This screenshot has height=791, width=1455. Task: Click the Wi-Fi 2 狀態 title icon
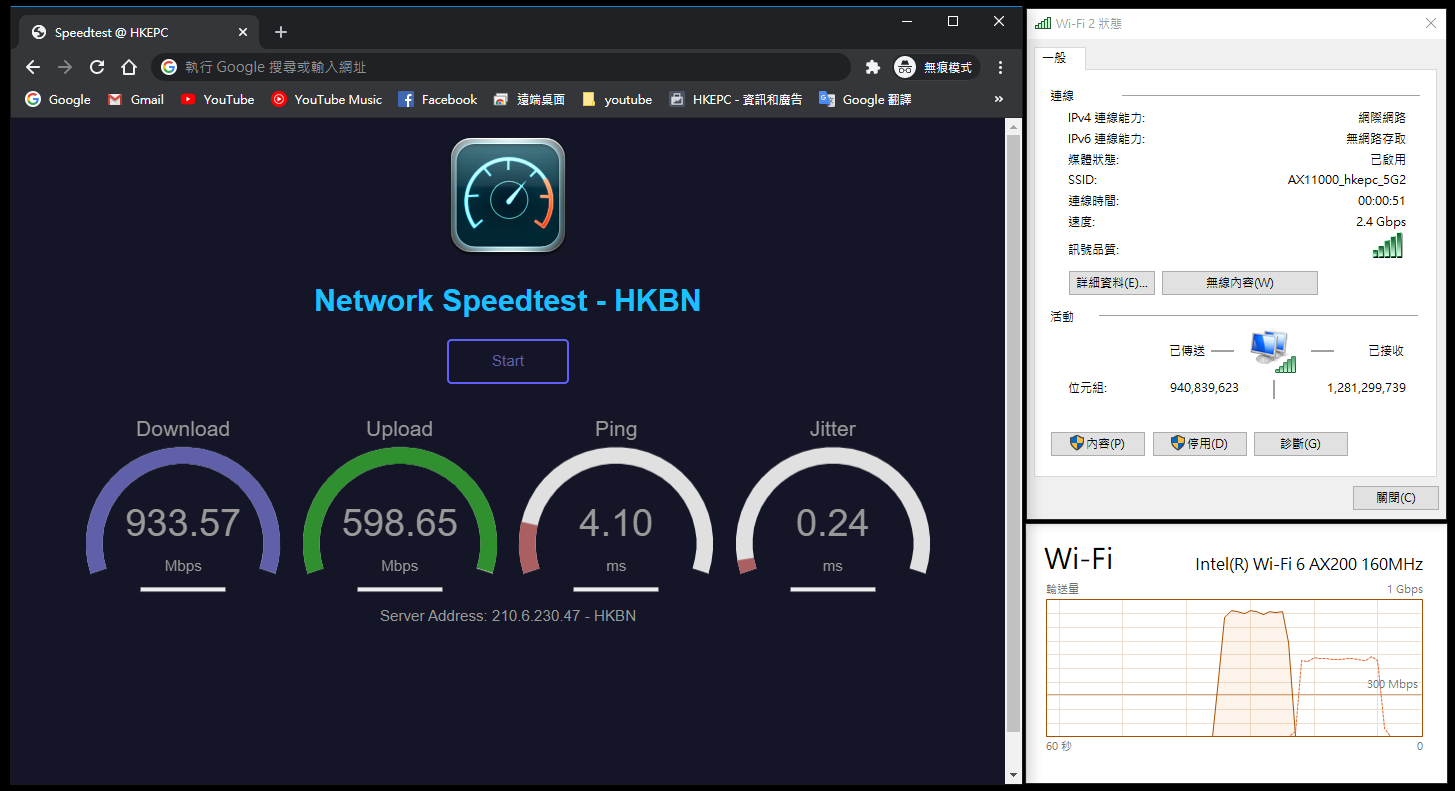pyautogui.click(x=1043, y=23)
